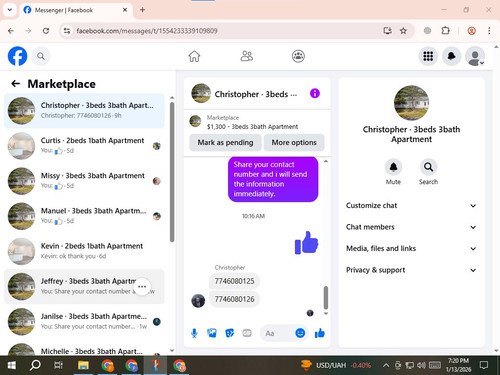Image resolution: width=500 pixels, height=375 pixels.
Task: Click Share your contact number message bubble
Action: (x=273, y=179)
